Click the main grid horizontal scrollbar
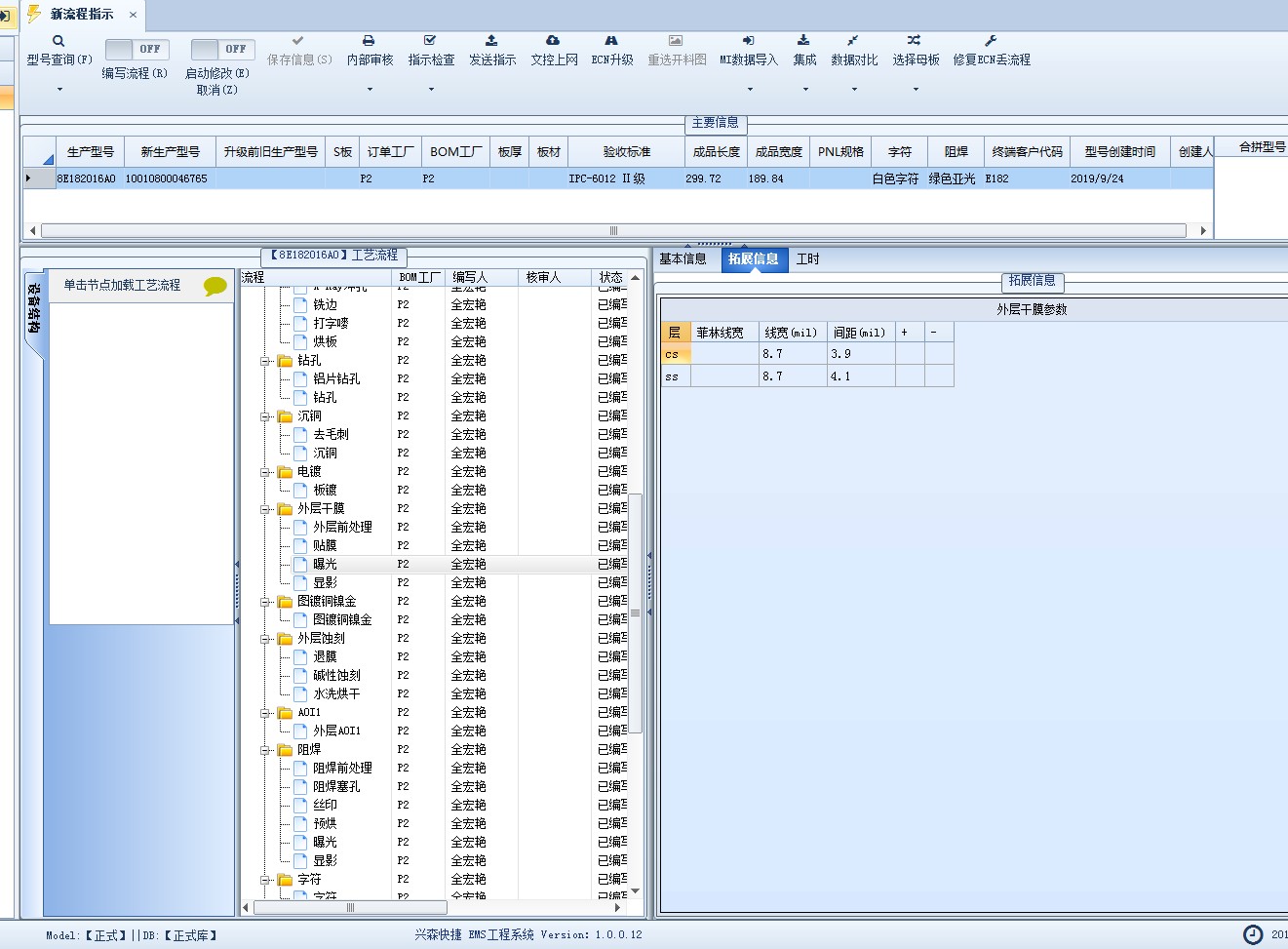1288x949 pixels. click(613, 231)
